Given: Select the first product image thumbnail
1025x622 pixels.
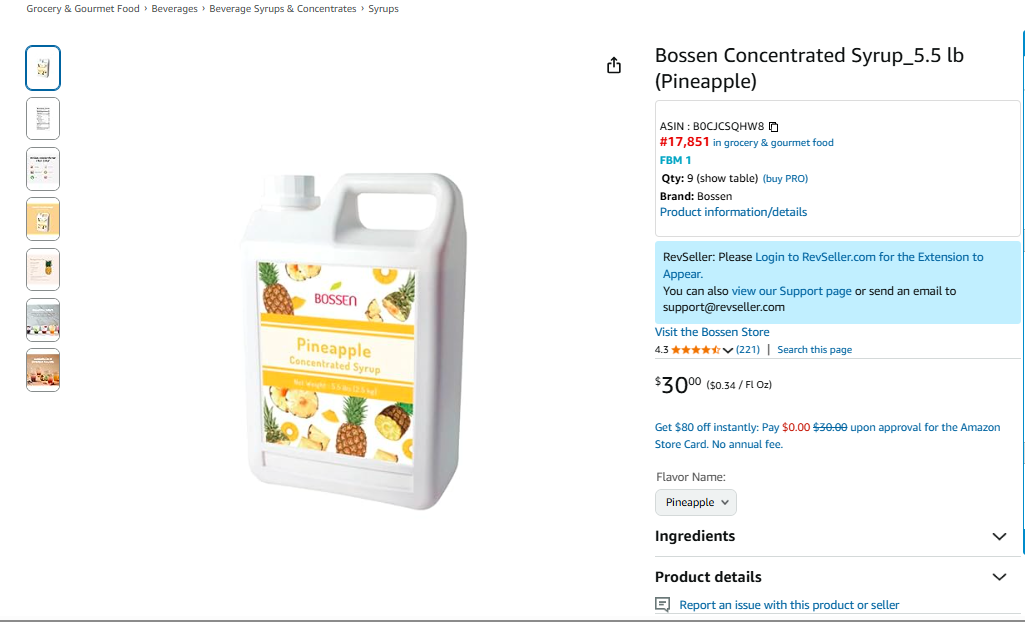Looking at the screenshot, I should (x=43, y=68).
